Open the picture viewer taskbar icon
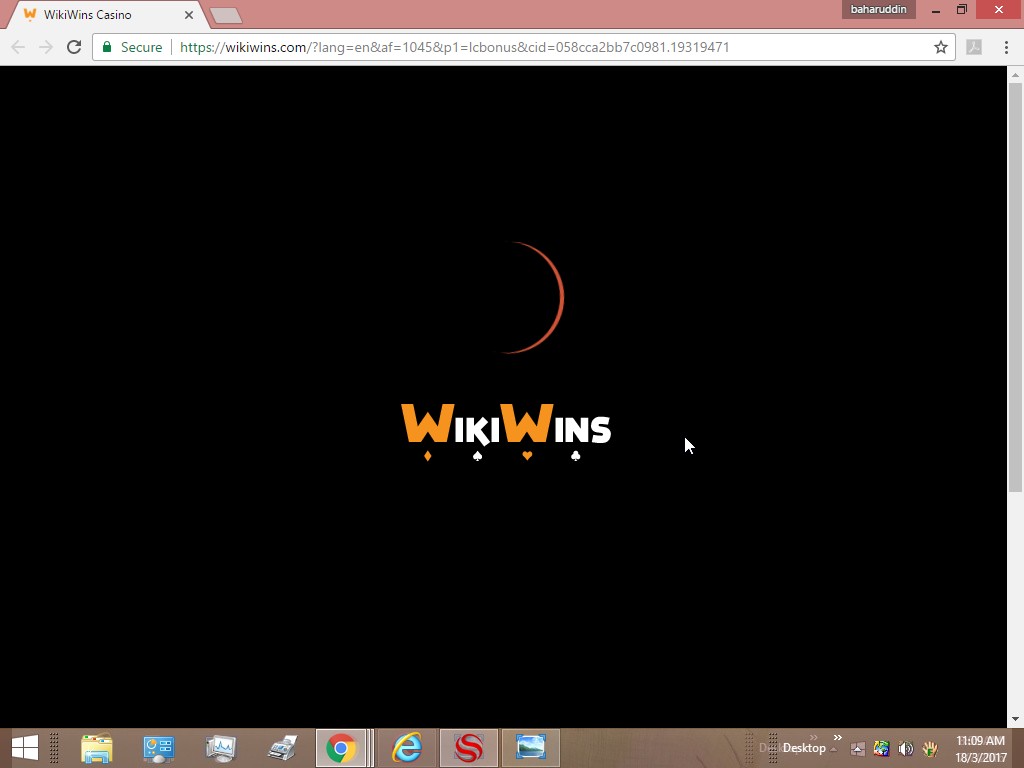The width and height of the screenshot is (1024, 768). 531,747
